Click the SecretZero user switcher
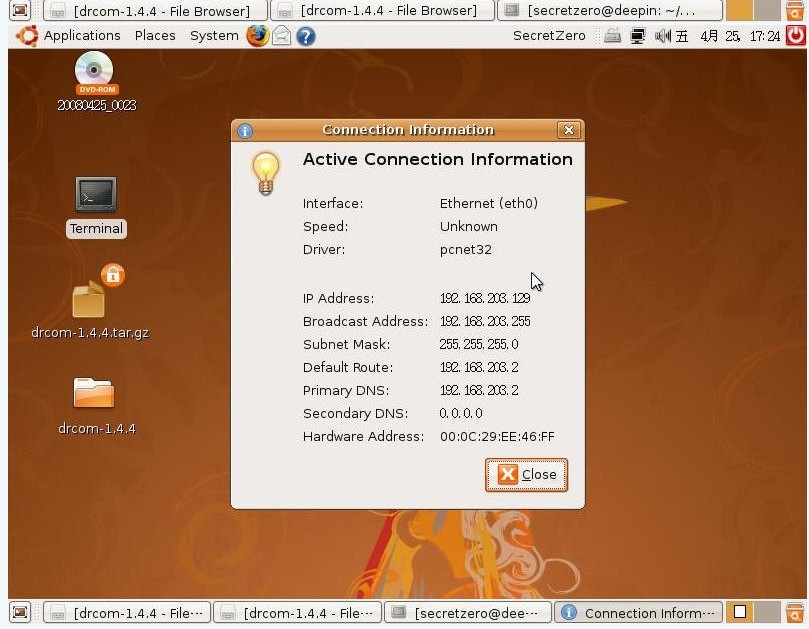Screen dimensions: 809x629 [x=549, y=36]
